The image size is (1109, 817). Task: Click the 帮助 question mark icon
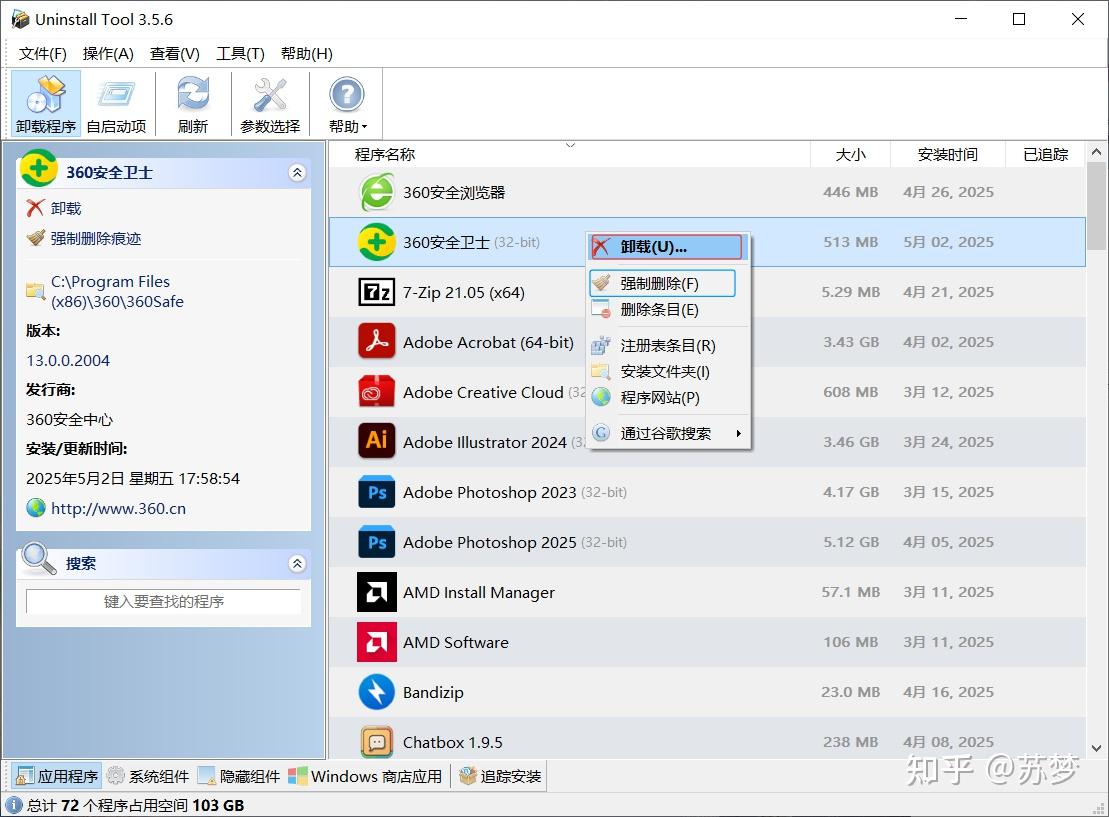345,95
